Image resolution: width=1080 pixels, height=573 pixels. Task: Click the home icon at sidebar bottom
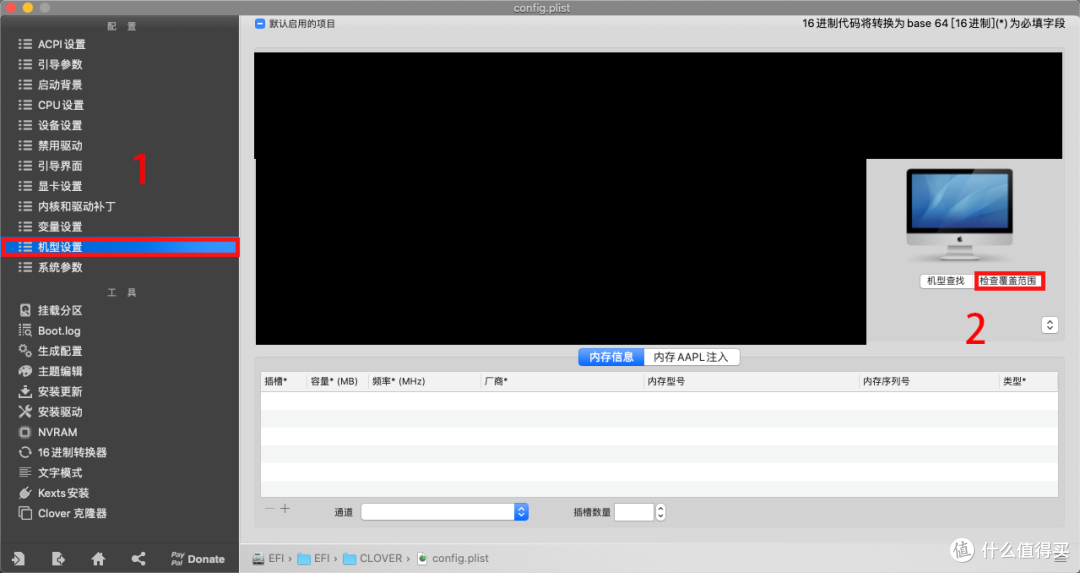click(98, 559)
